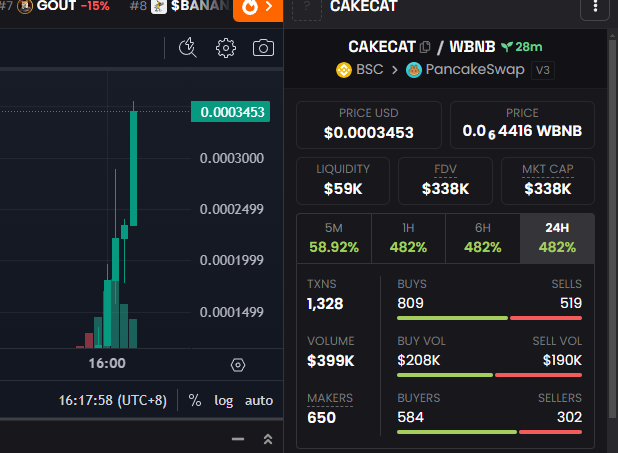
Task: Click the BUY VOL value $208K
Action: [x=419, y=360]
